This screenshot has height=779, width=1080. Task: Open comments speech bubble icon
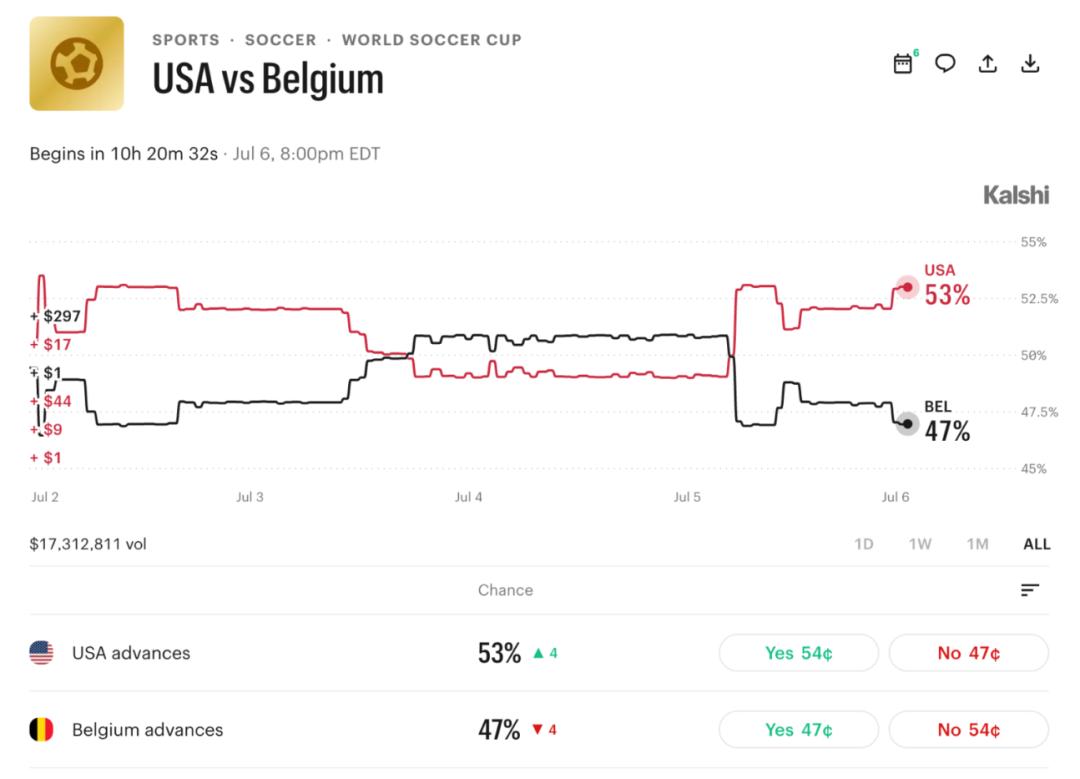coord(945,63)
